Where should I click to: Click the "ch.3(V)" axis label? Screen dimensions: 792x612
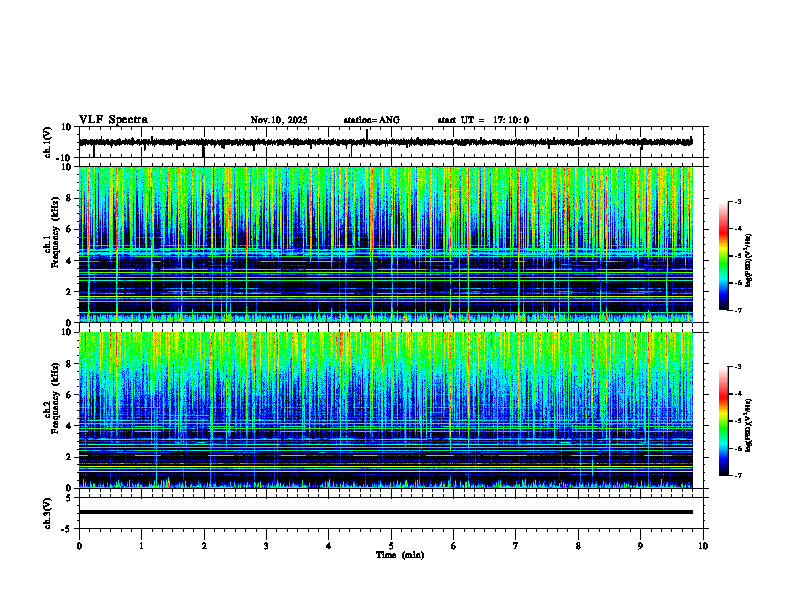[48, 514]
